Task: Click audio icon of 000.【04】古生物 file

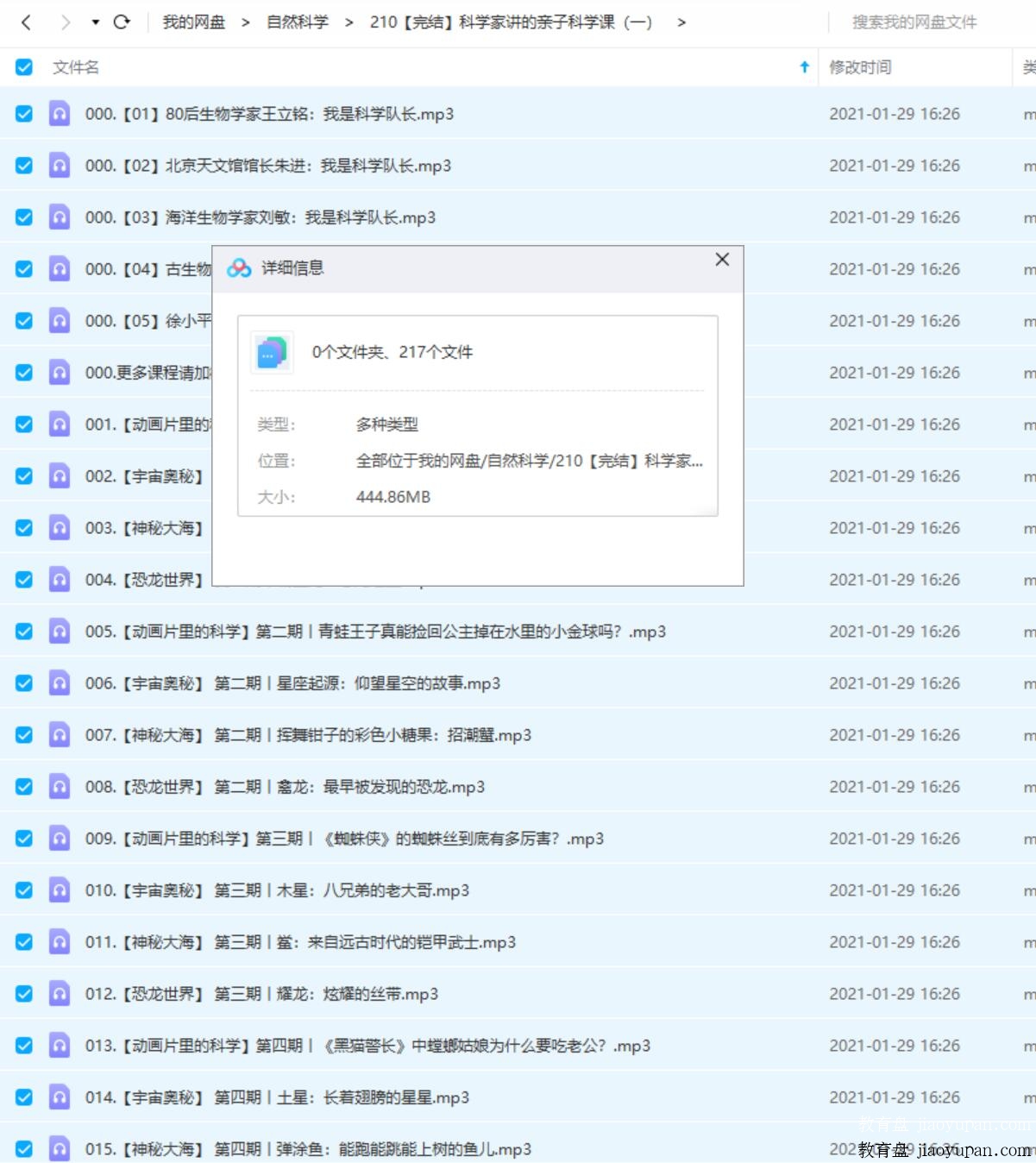Action: tap(60, 269)
